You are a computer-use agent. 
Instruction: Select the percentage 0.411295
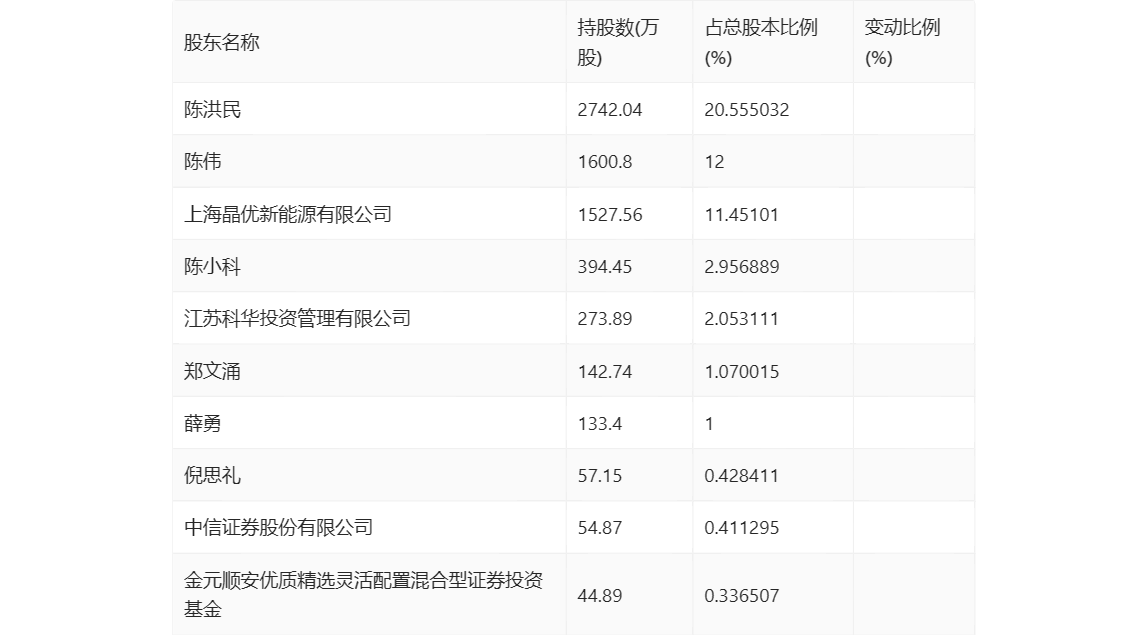coord(742,527)
